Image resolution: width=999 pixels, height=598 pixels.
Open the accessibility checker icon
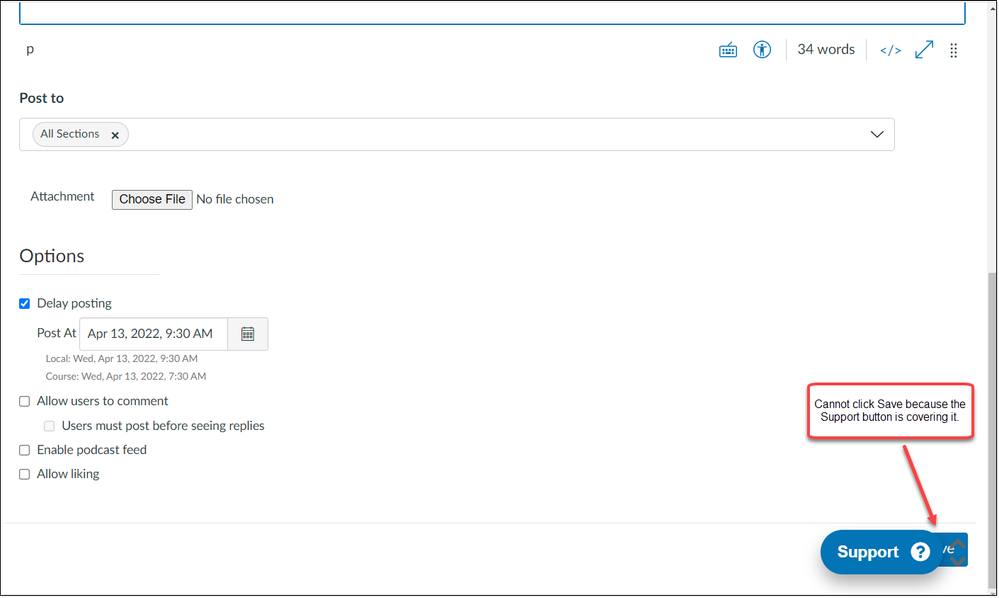coord(762,50)
